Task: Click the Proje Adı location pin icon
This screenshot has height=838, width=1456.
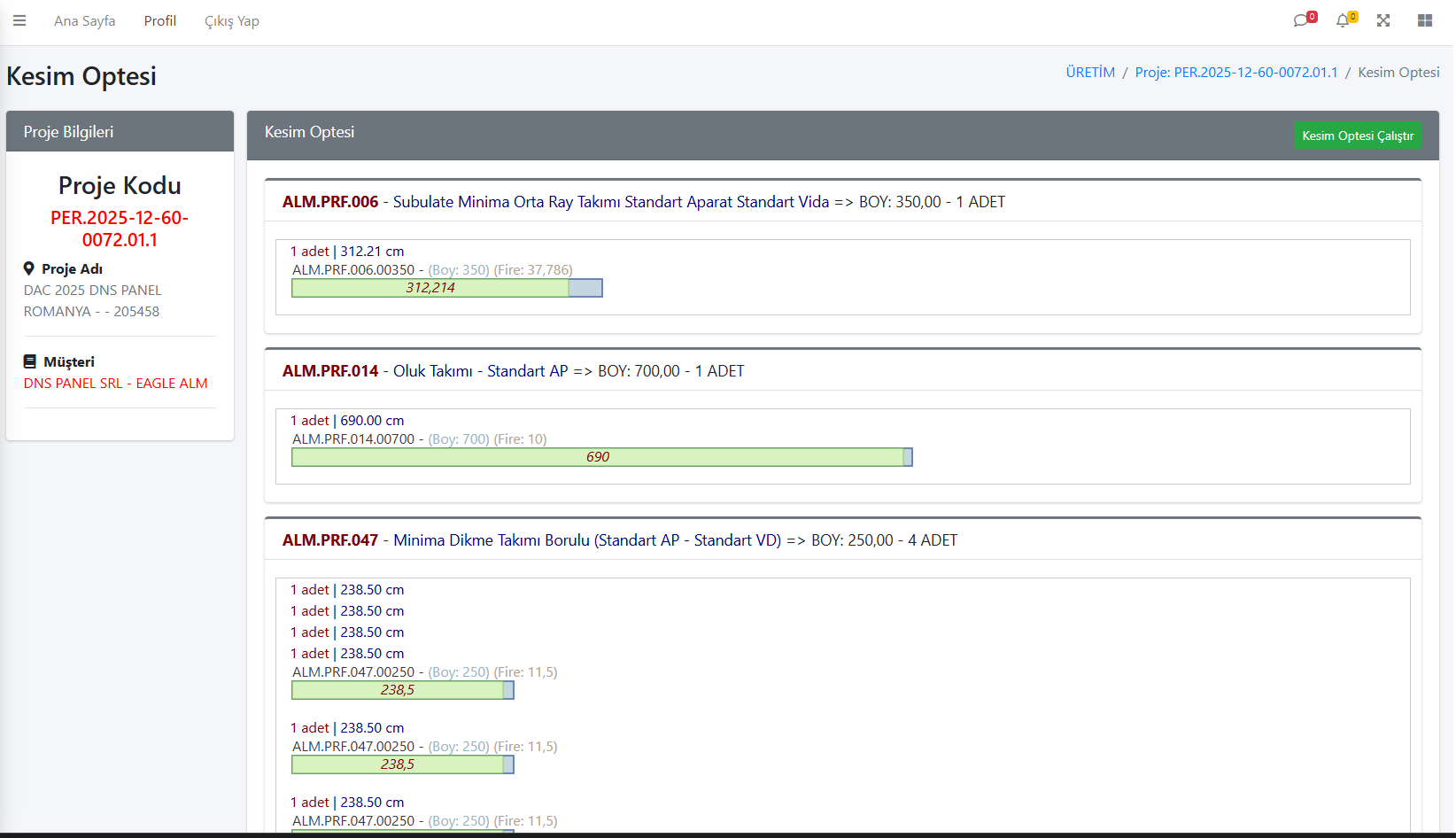Action: [29, 268]
